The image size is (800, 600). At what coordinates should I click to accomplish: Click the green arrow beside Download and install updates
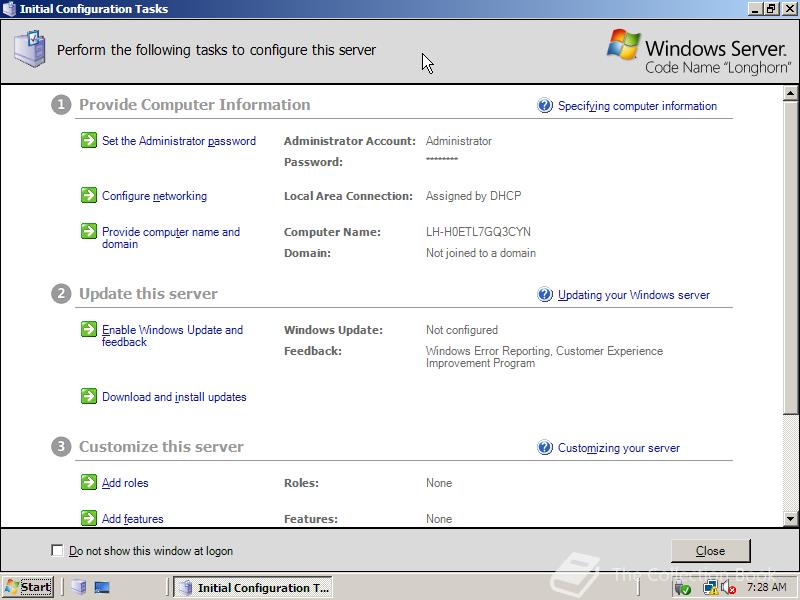tap(89, 396)
